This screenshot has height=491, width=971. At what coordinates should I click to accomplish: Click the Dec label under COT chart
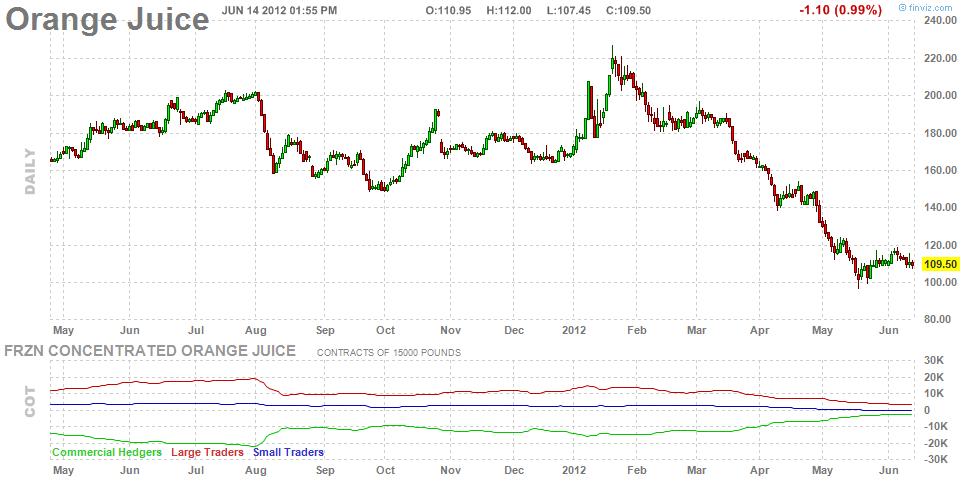(x=514, y=471)
